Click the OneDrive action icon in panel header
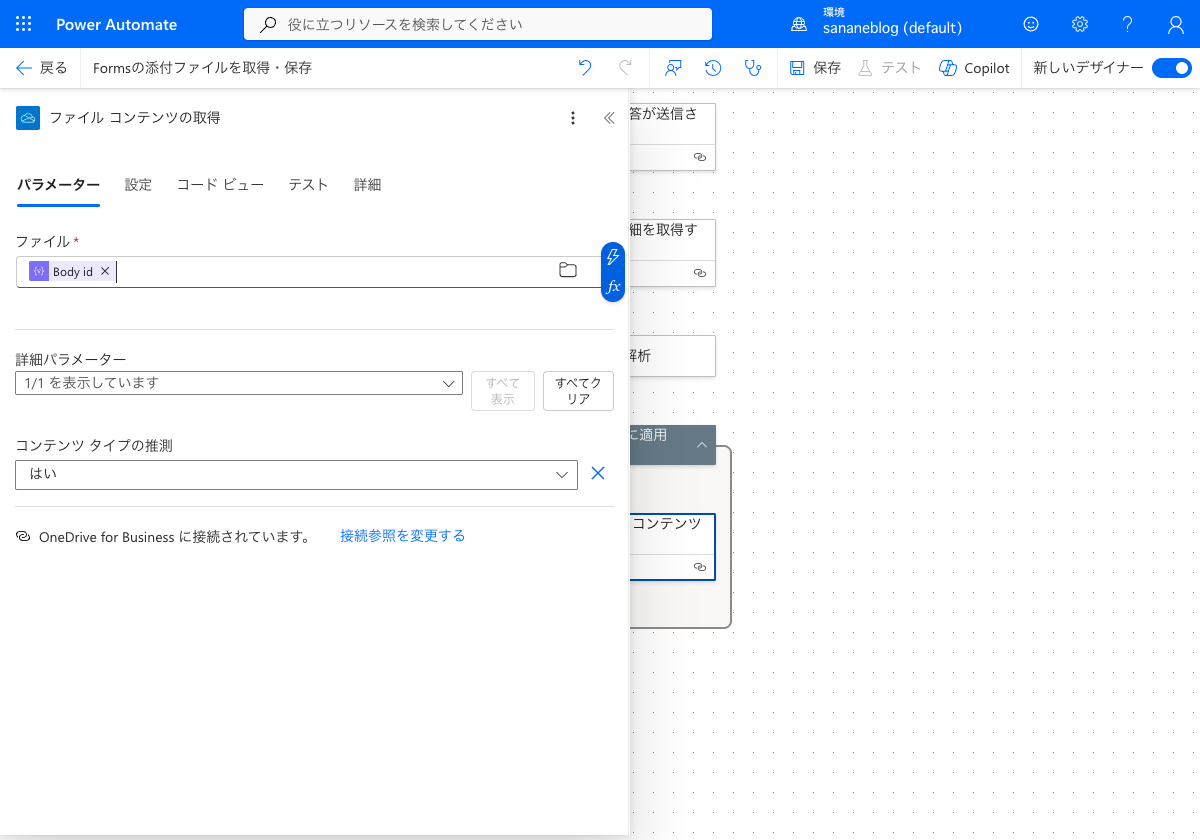This screenshot has width=1200, height=840. 28,118
